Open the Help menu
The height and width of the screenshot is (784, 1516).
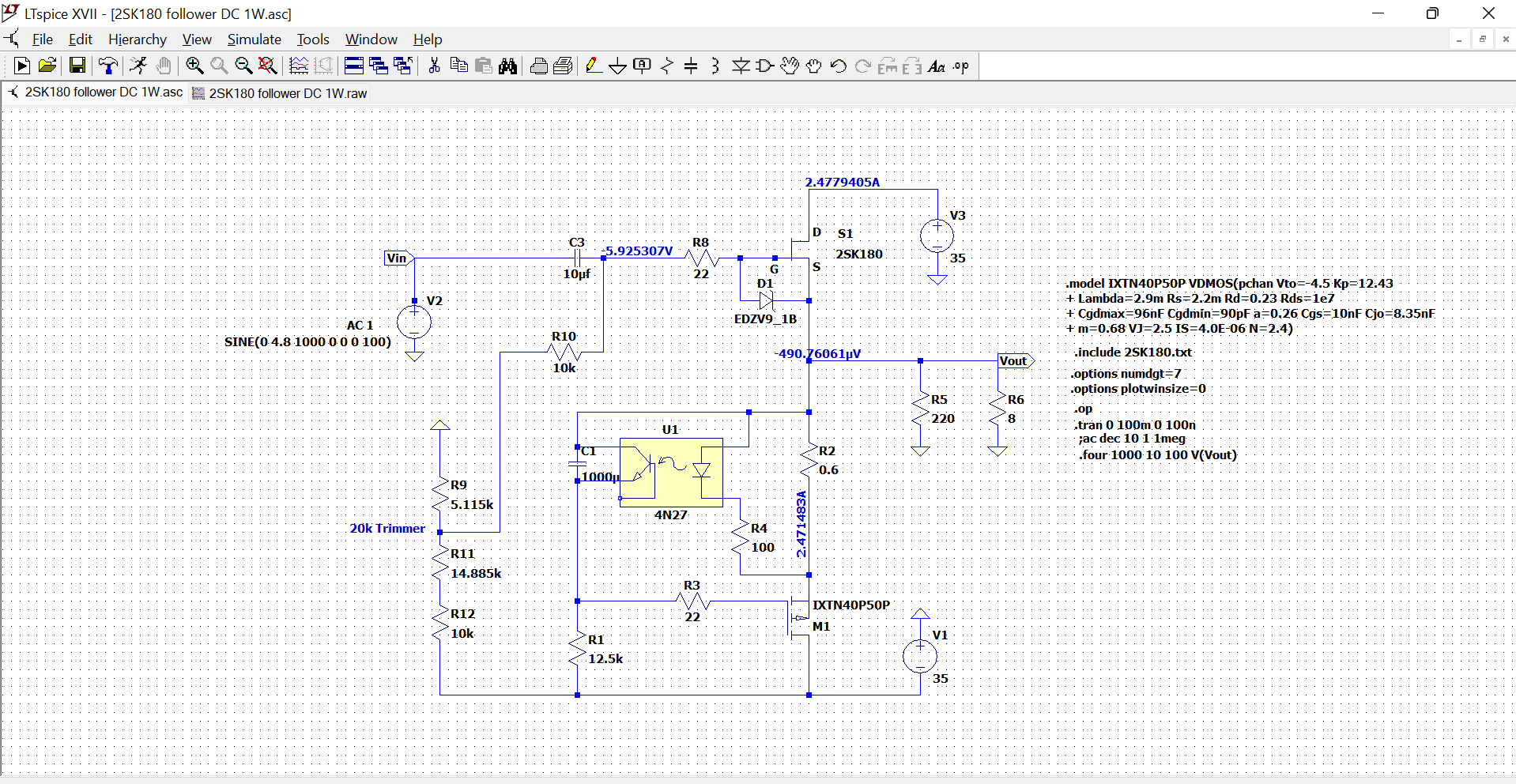[428, 40]
